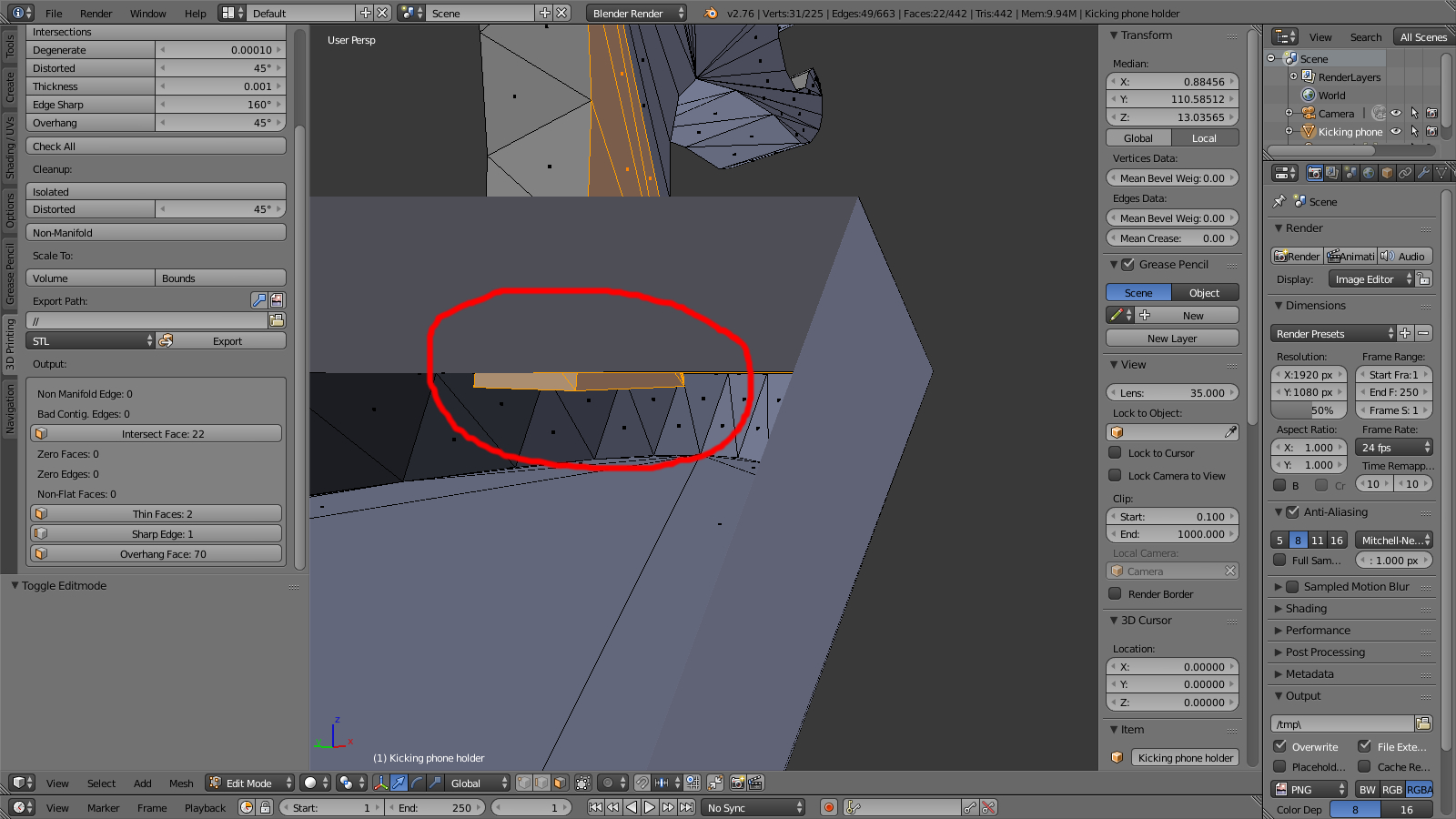Open the render engine dropdown
1456x819 pixels.
tap(636, 14)
